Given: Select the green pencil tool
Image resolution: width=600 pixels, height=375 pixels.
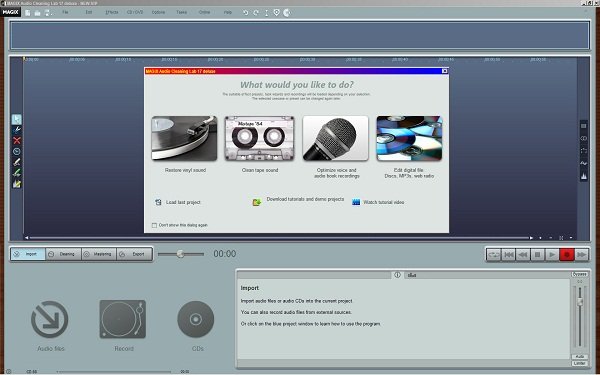Looking at the screenshot, I should [x=16, y=173].
